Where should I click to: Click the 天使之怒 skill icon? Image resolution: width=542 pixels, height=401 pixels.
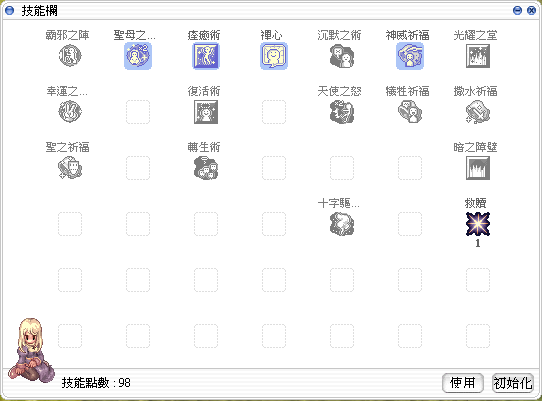[x=342, y=112]
